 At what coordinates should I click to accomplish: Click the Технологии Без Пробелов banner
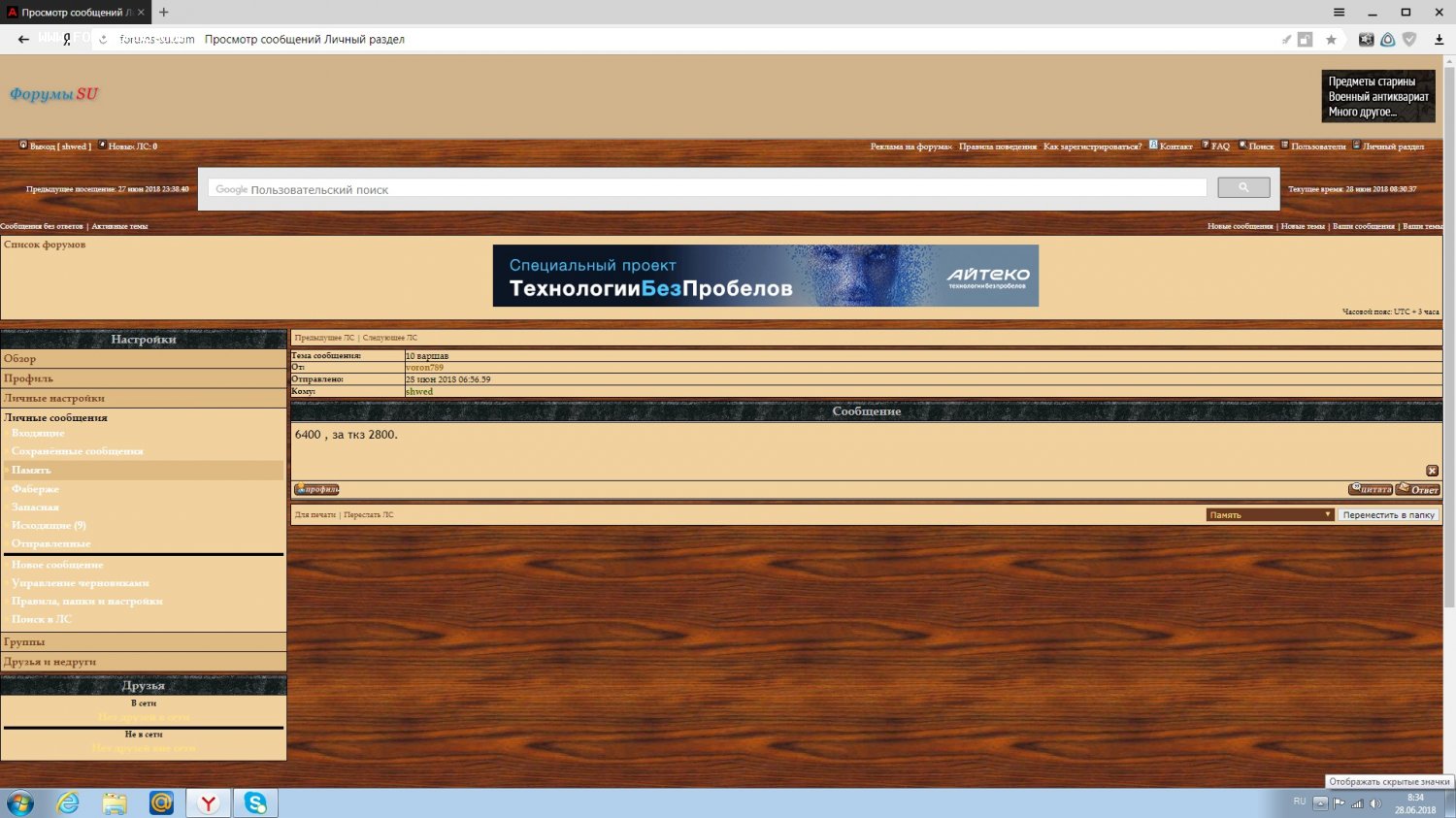(765, 276)
